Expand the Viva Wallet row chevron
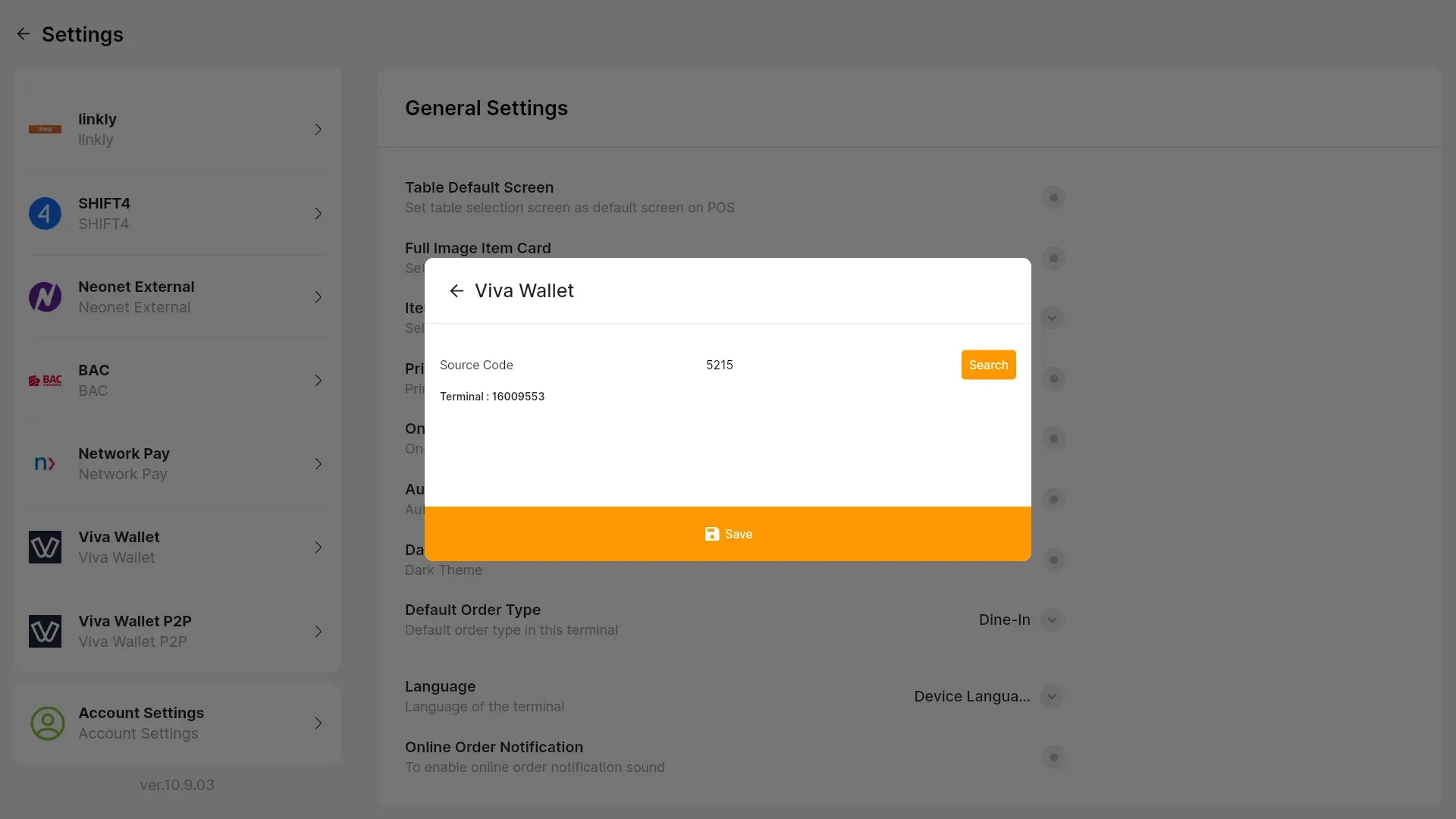This screenshot has height=819, width=1456. [318, 548]
